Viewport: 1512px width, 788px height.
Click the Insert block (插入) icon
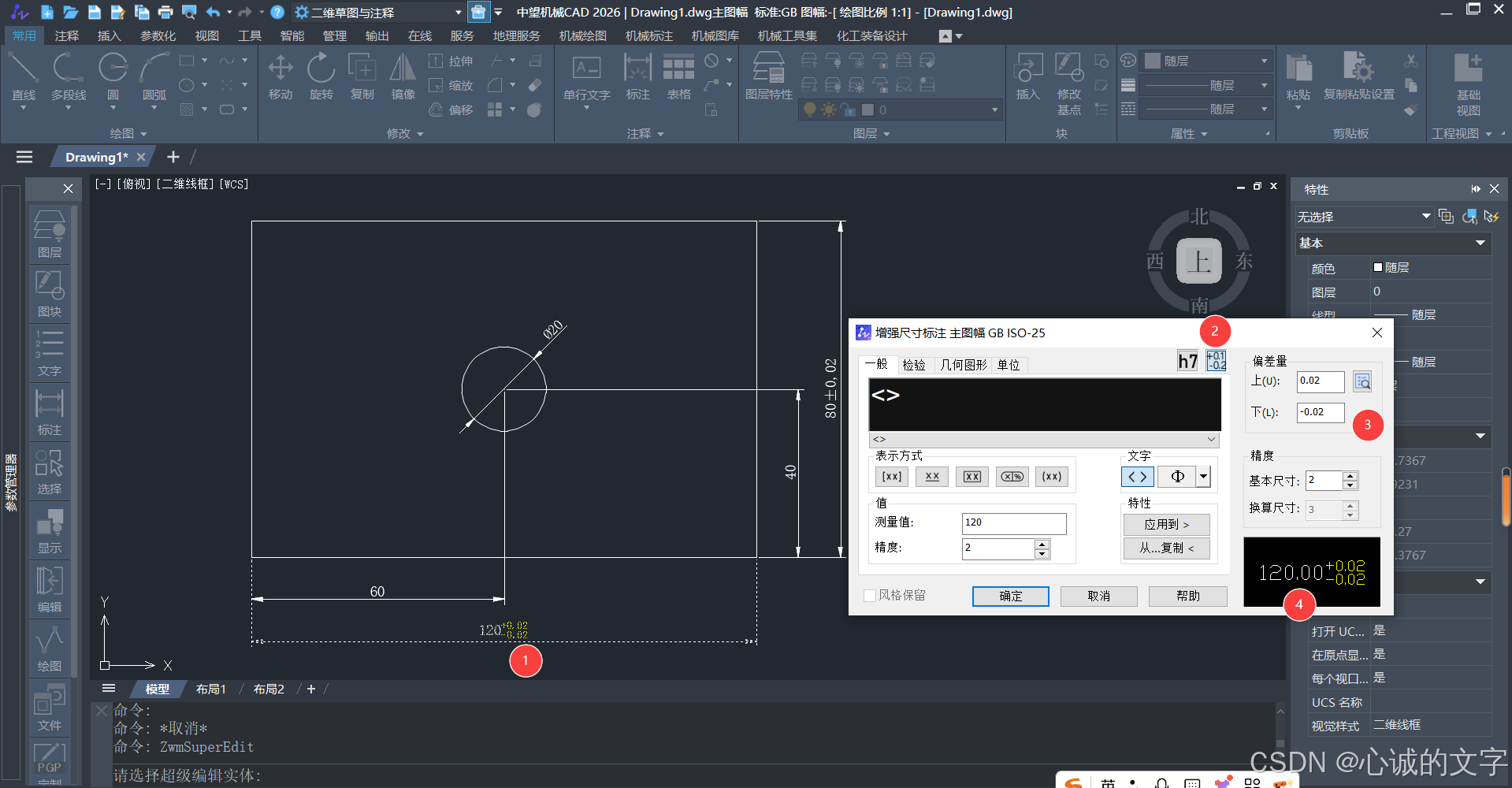1027,76
